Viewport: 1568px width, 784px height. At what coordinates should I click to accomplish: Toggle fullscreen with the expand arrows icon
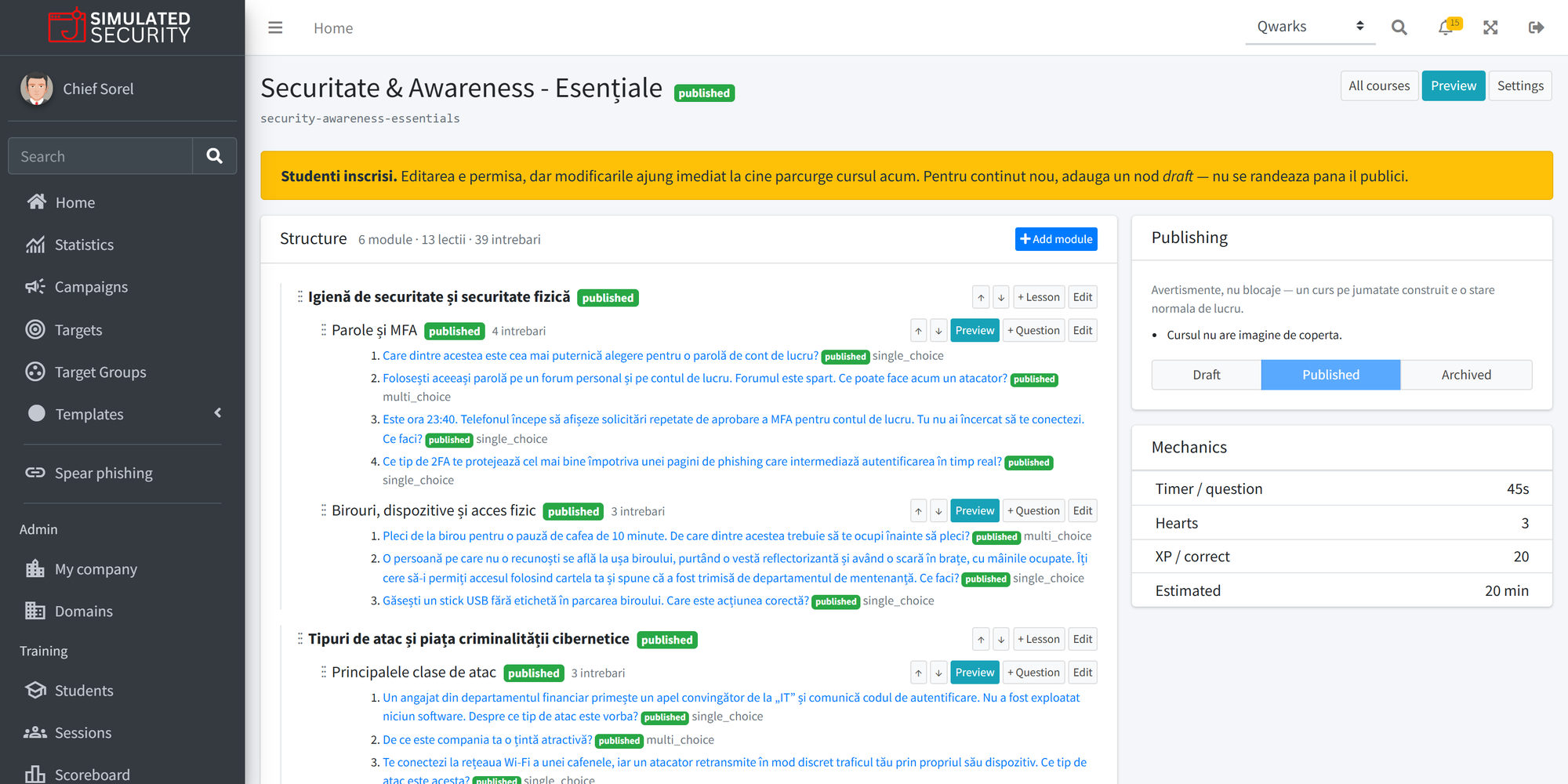point(1490,27)
